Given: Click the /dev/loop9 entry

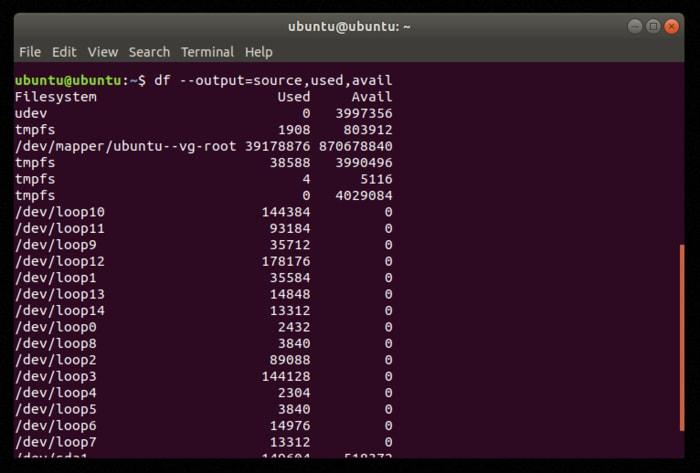Looking at the screenshot, I should click(55, 245).
